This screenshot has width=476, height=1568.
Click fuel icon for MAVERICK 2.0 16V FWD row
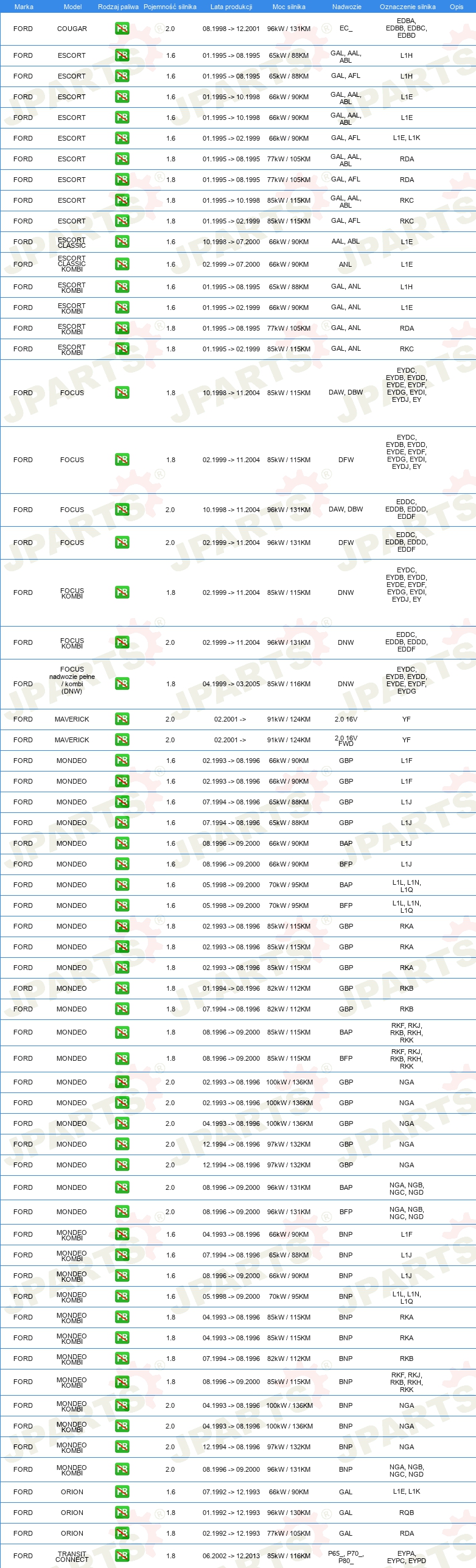pos(122,740)
